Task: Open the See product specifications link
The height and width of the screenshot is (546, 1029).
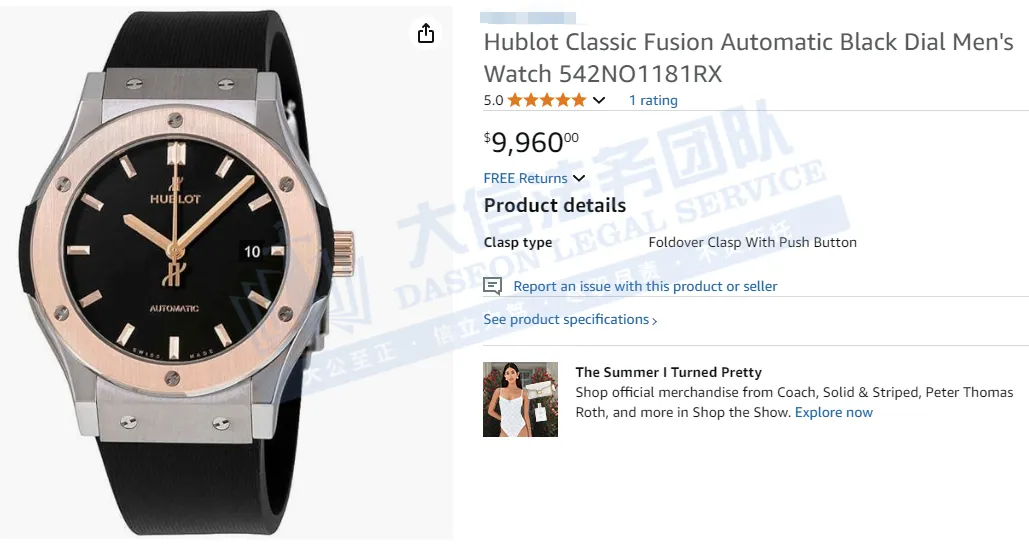Action: tap(566, 319)
